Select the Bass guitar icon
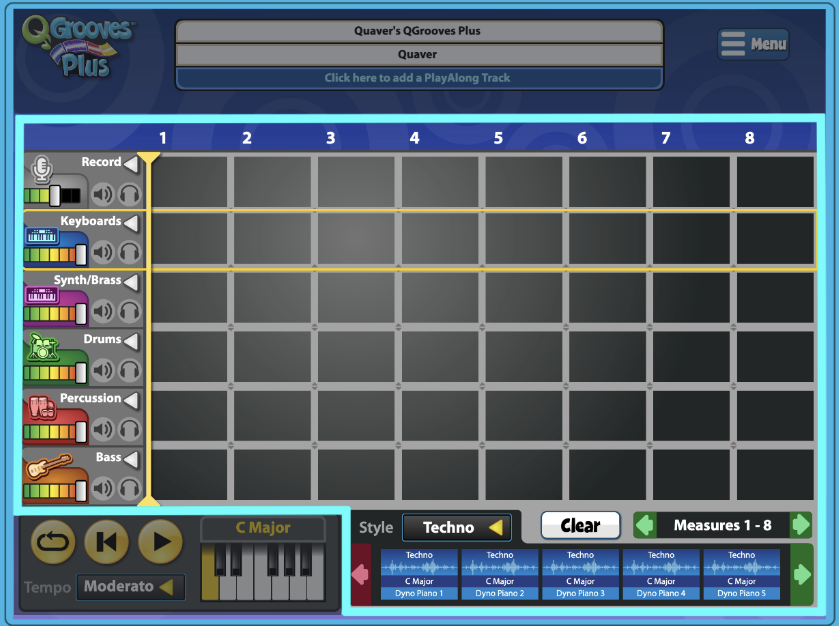This screenshot has height=626, width=839. [49, 466]
